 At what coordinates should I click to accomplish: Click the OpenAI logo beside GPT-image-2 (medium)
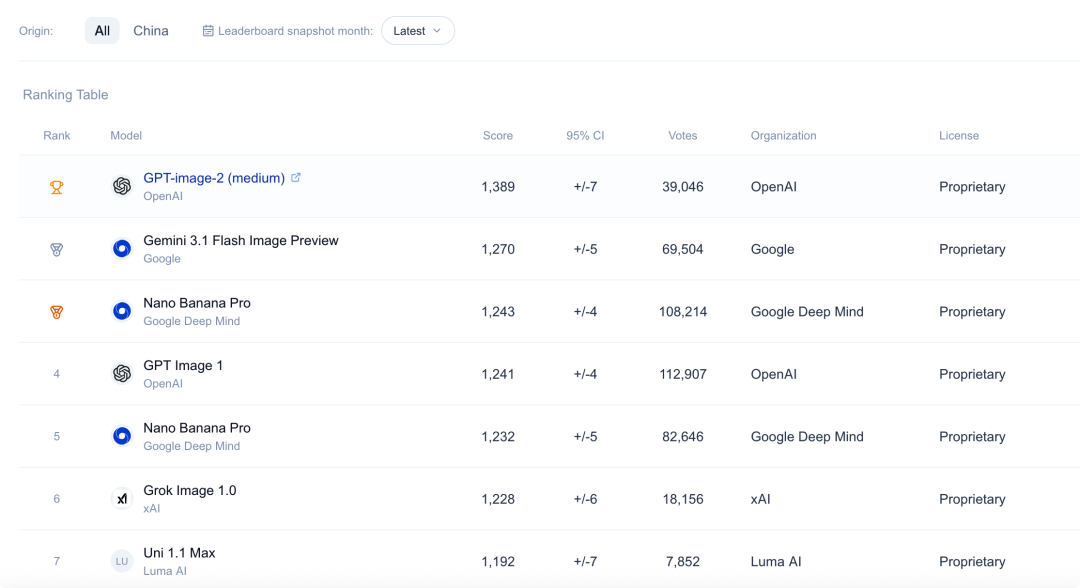tap(122, 186)
